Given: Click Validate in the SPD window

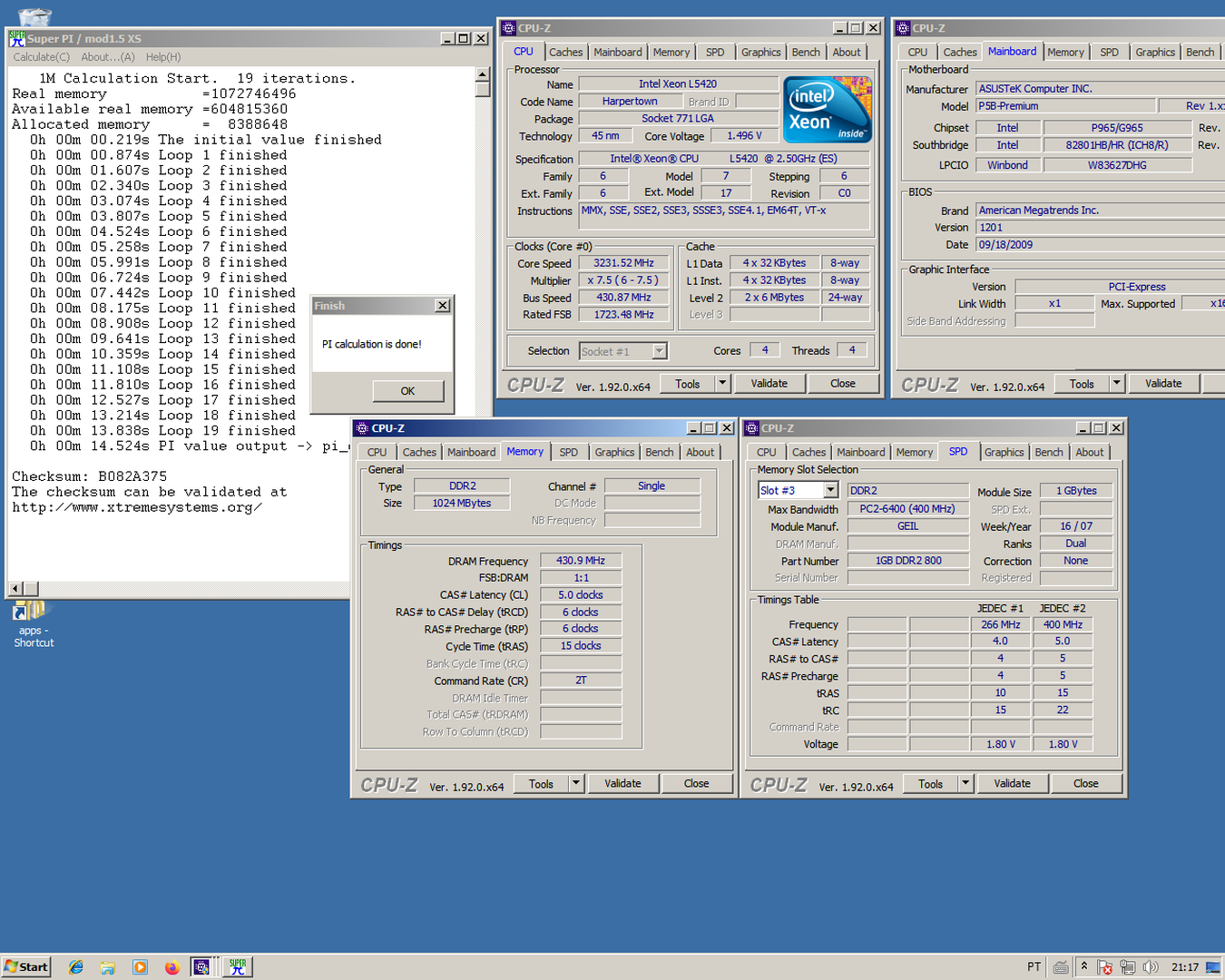Looking at the screenshot, I should pyautogui.click(x=1012, y=784).
